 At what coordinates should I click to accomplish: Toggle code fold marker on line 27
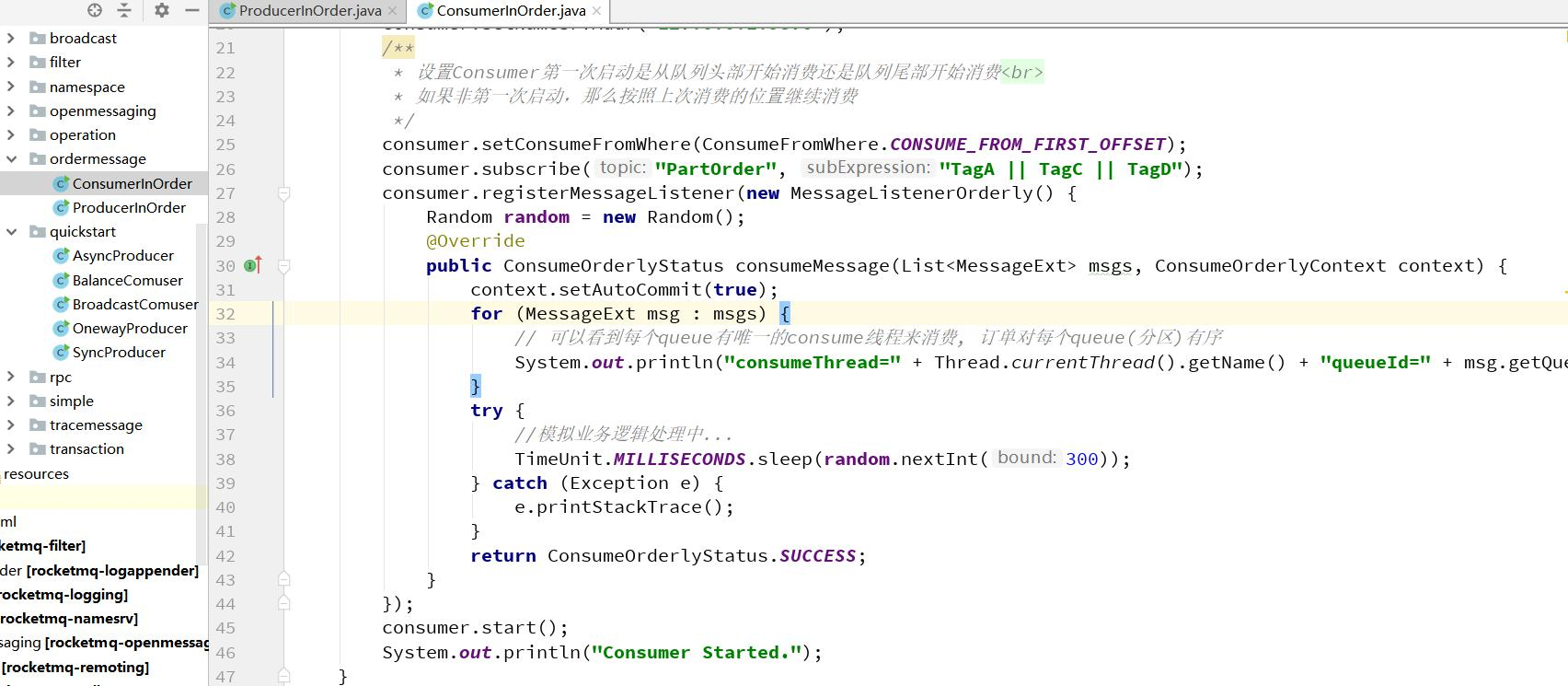[x=284, y=193]
